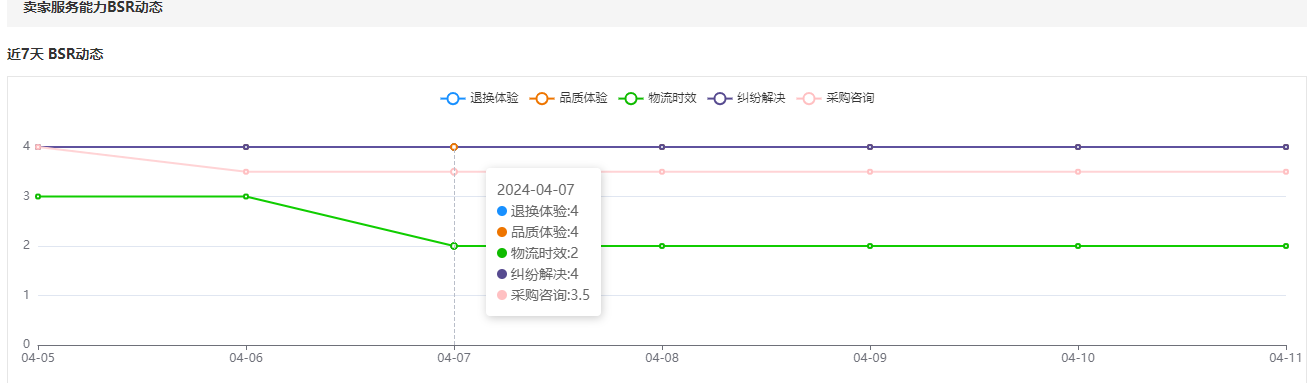Click green 物流时效 point at 04-07
The height and width of the screenshot is (383, 1310).
454,246
